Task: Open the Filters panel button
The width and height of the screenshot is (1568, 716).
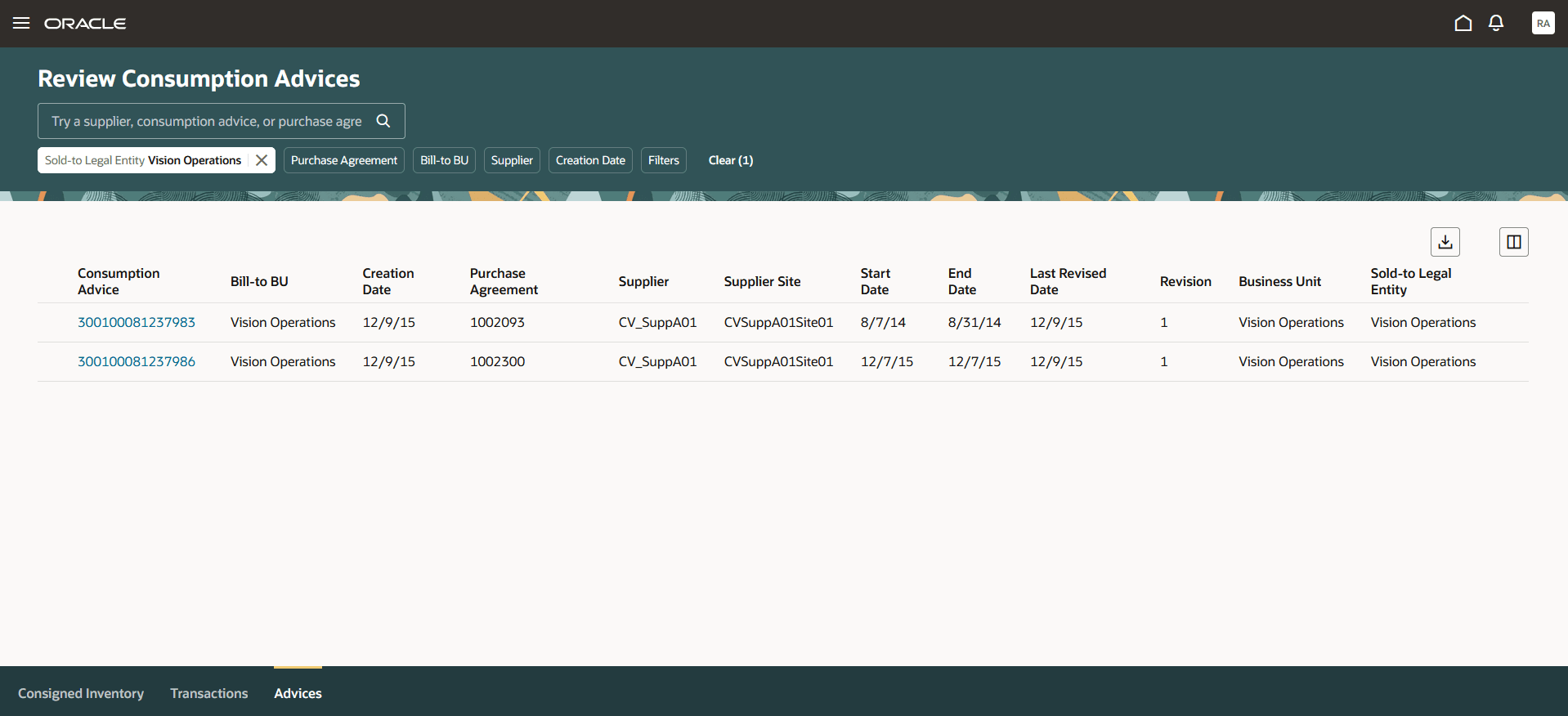Action: coord(663,160)
